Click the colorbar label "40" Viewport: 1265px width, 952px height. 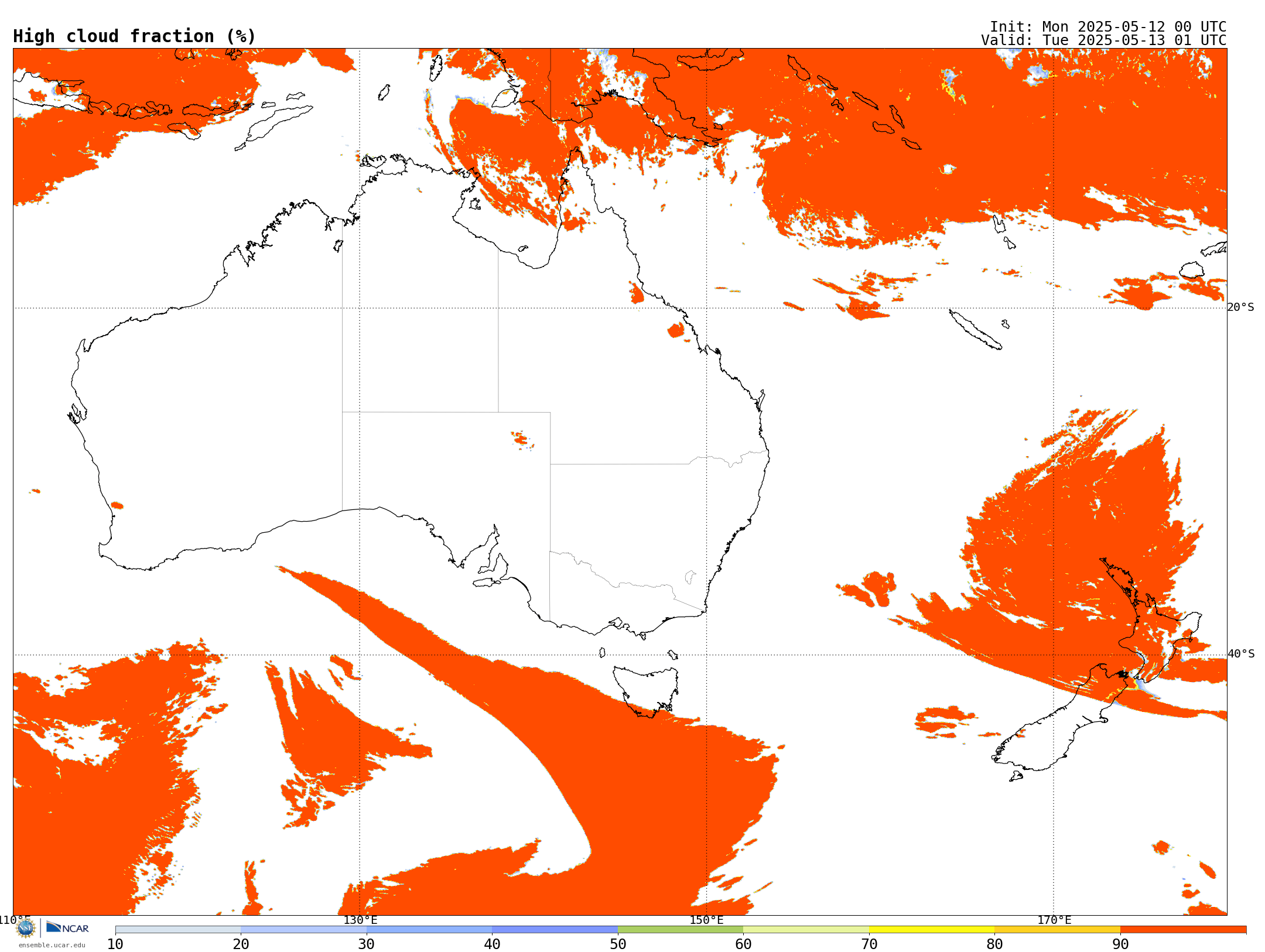[x=492, y=944]
